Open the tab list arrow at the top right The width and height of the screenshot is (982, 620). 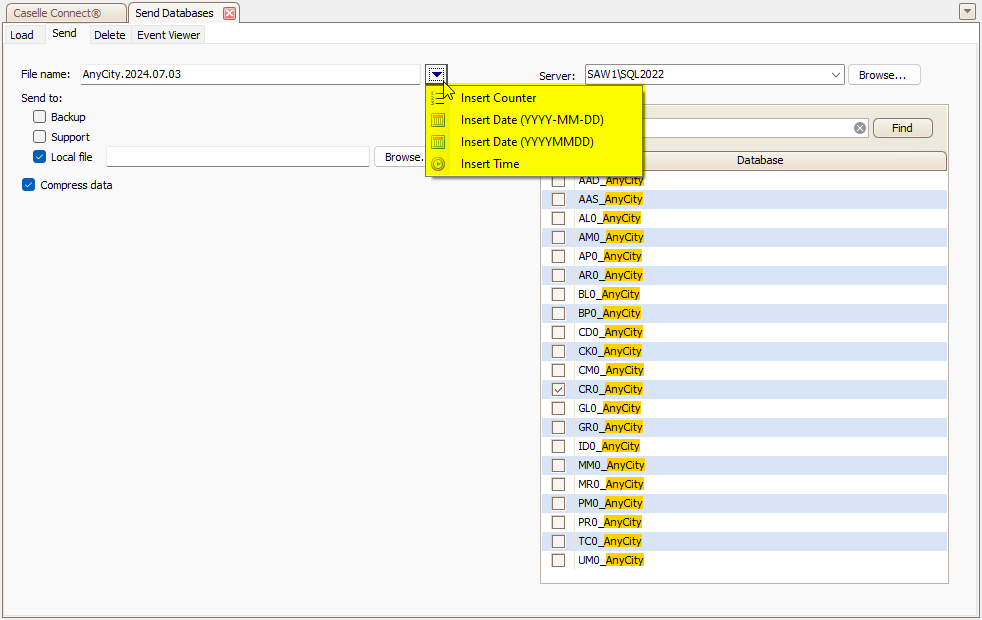967,11
